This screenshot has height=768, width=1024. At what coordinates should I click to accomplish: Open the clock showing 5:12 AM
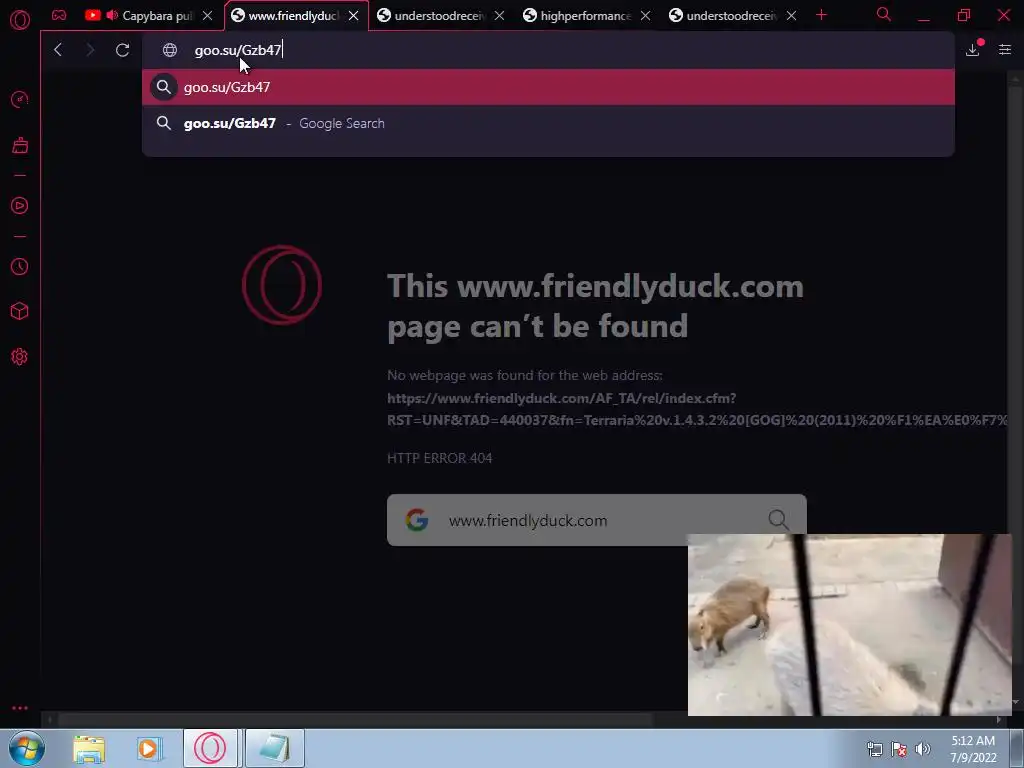pos(973,749)
